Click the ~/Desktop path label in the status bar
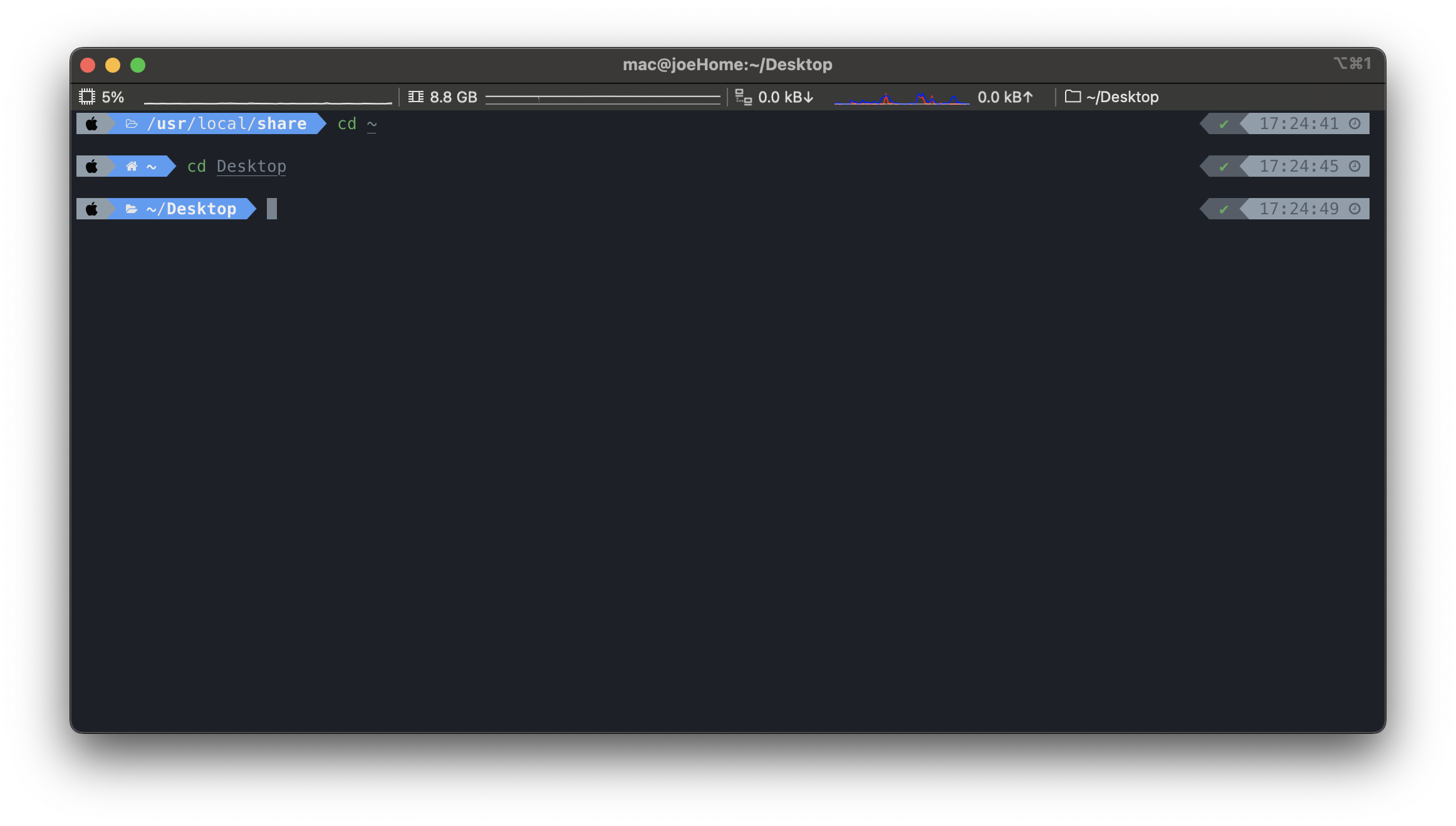The image size is (1456, 826). (1122, 97)
